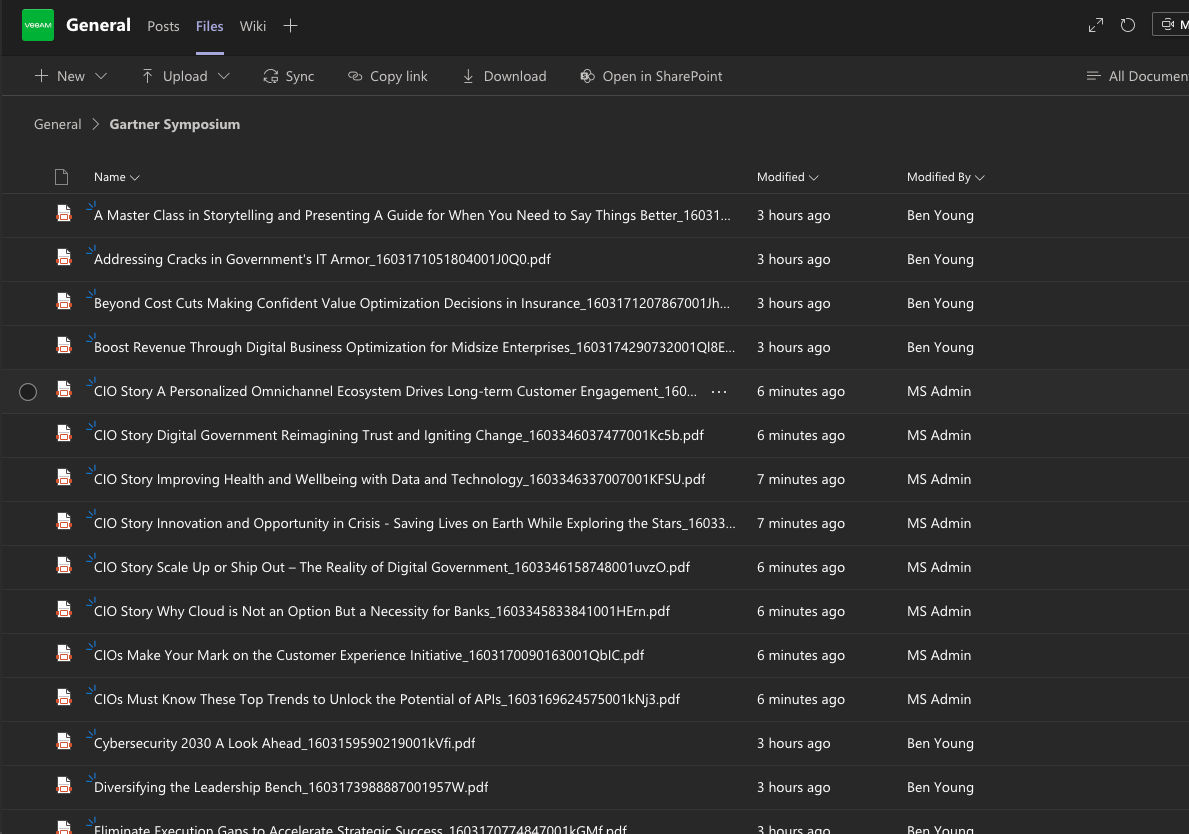Click Ben Young in the Boost Revenue row

(940, 347)
